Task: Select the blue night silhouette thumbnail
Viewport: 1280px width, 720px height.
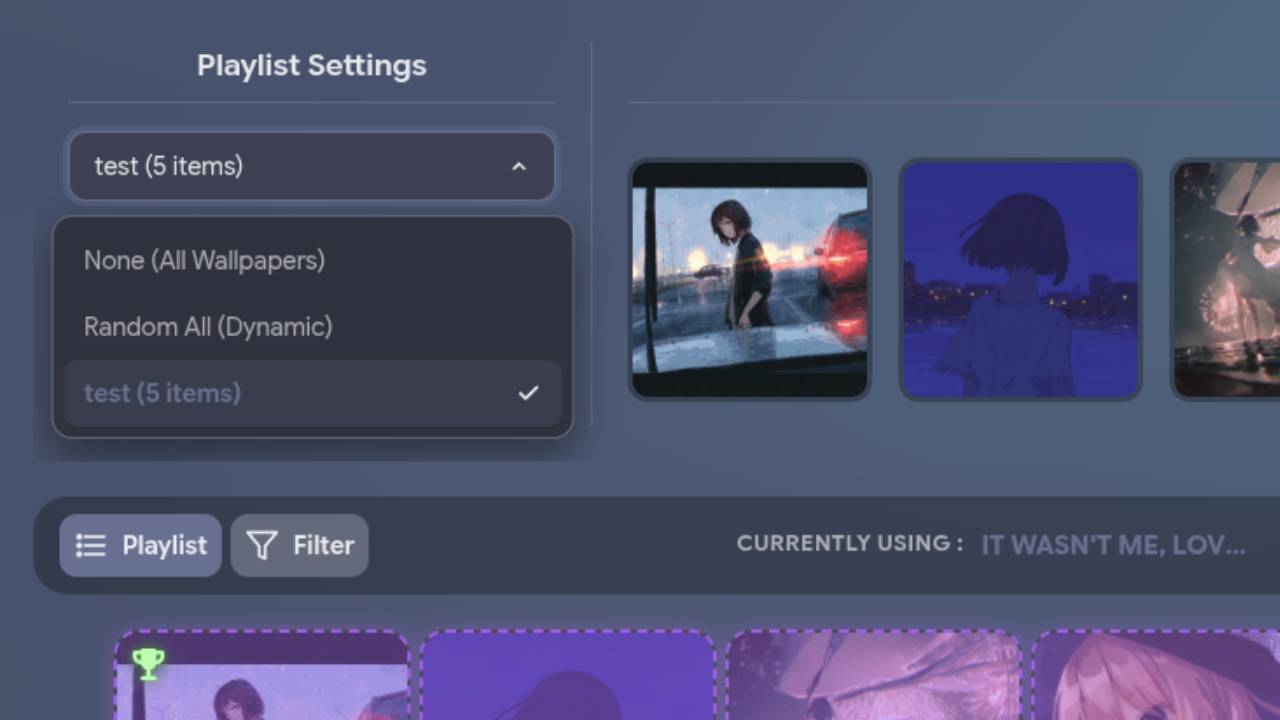Action: (x=1021, y=280)
